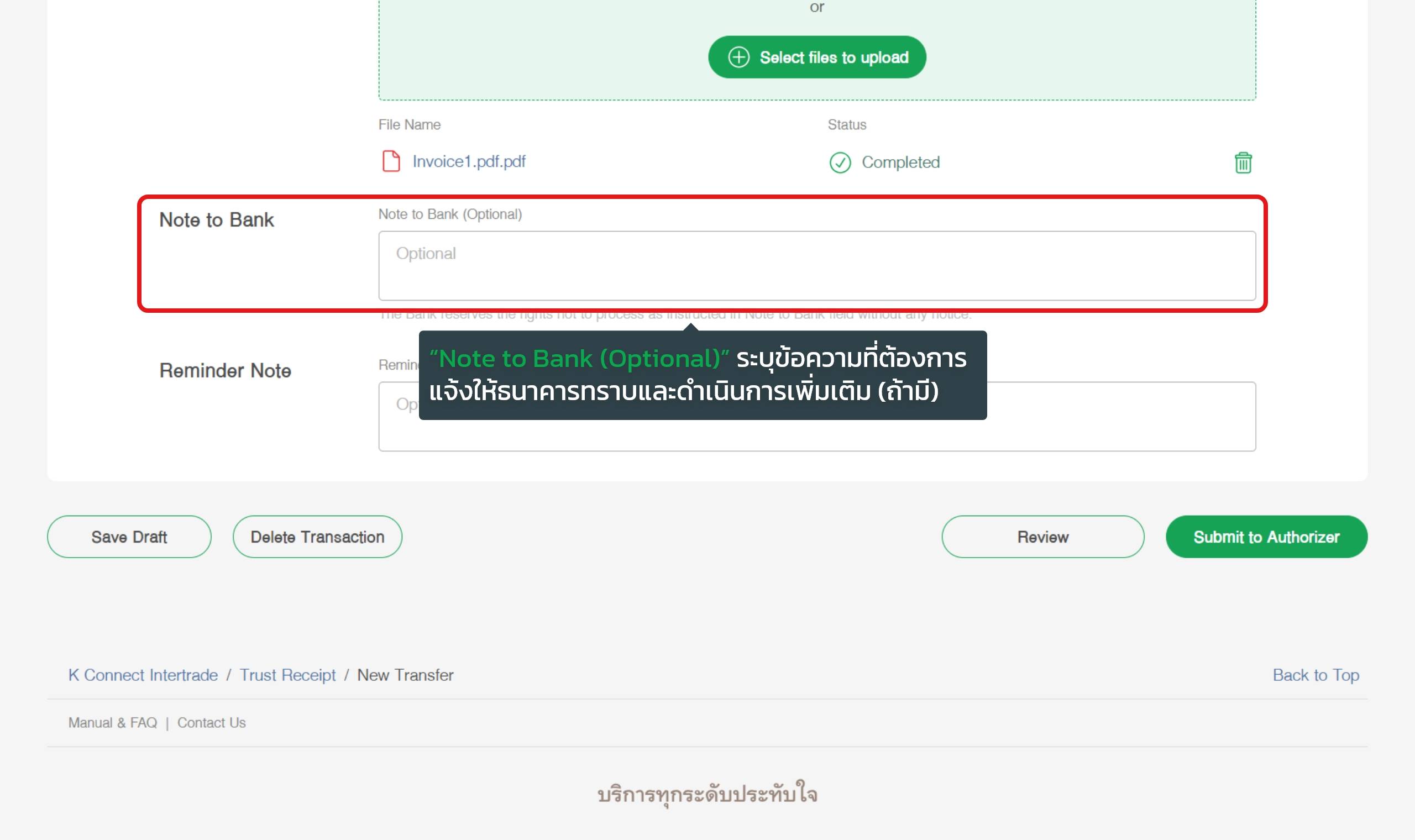The height and width of the screenshot is (840, 1415).
Task: Click the plus icon in the upload button
Action: [x=738, y=57]
